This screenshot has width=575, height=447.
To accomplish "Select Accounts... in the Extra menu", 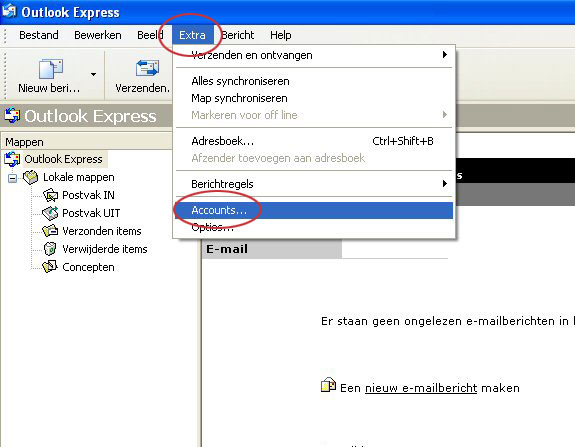I will [314, 210].
